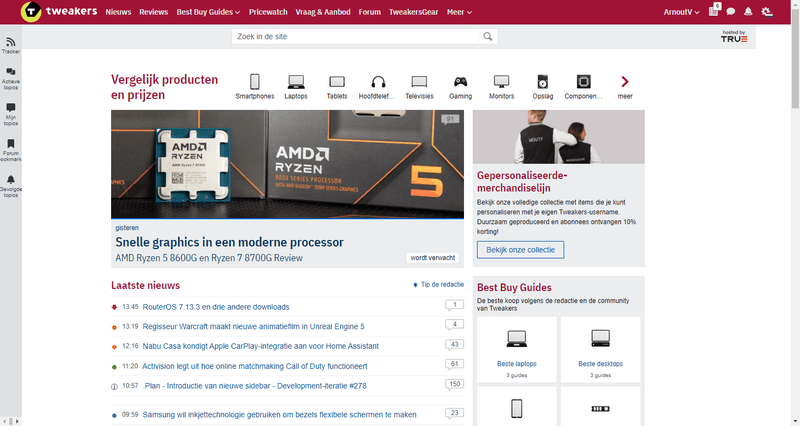Image resolution: width=800 pixels, height=426 pixels.
Task: Open notifications bell in header
Action: click(748, 12)
